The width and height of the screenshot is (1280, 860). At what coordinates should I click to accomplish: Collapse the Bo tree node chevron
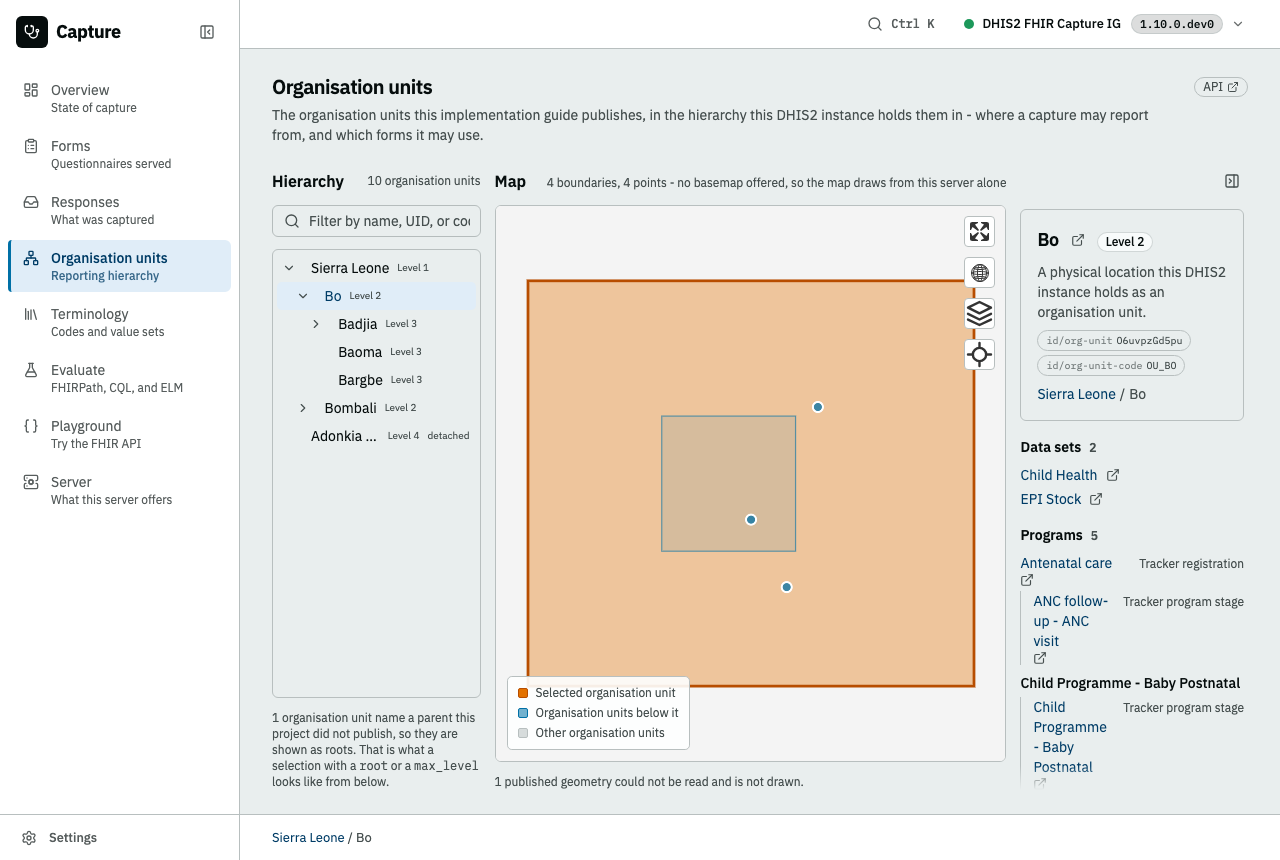tap(303, 296)
